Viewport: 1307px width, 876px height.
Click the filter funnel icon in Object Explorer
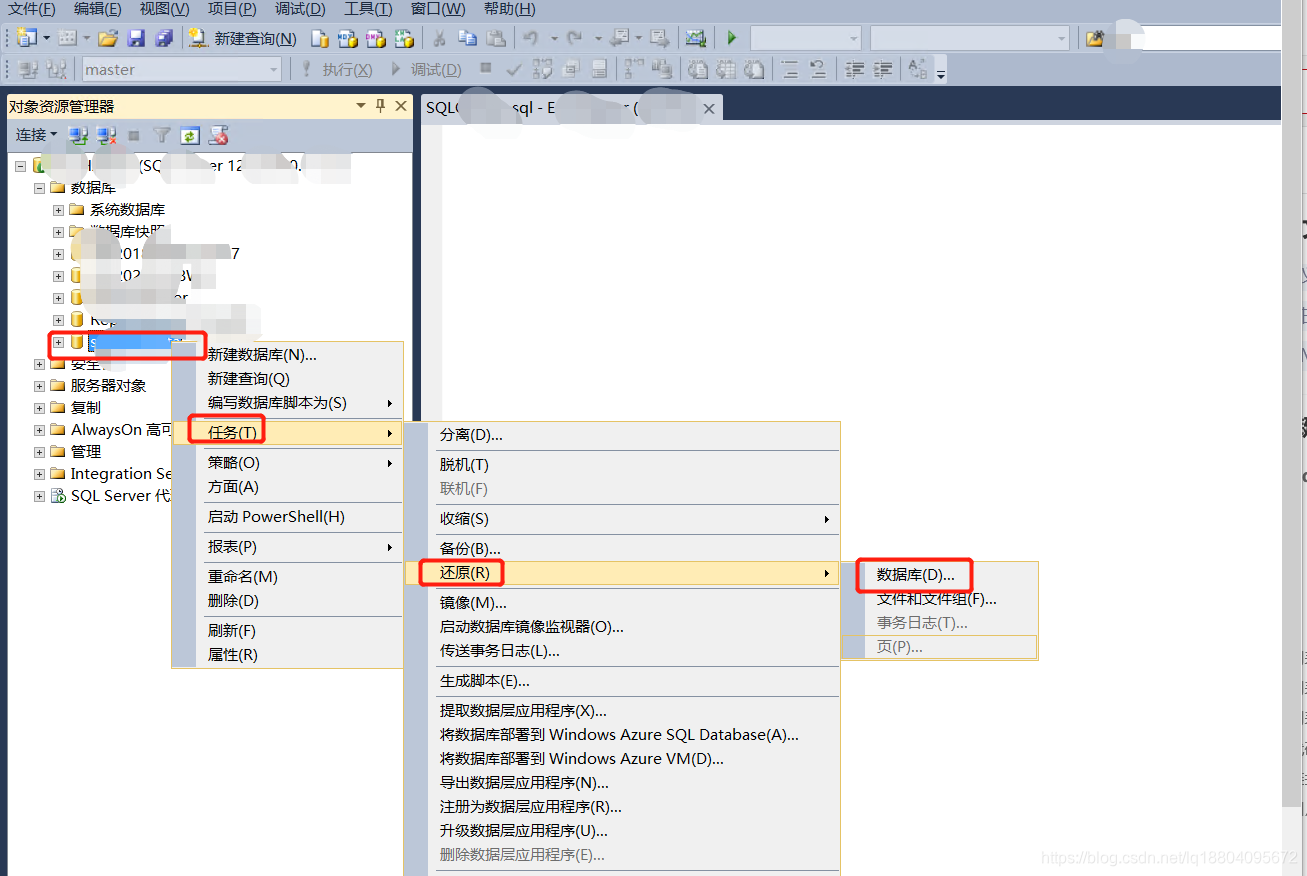161,134
